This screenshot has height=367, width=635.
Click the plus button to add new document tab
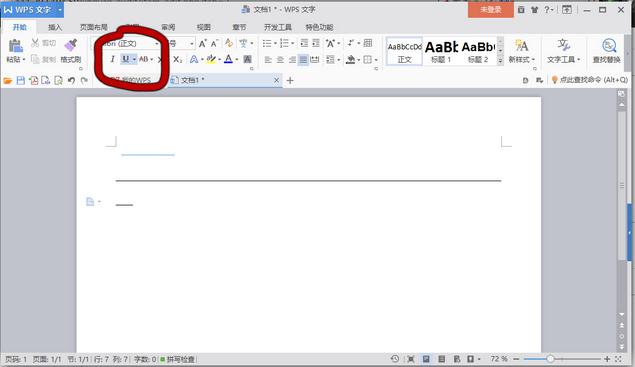(x=290, y=80)
